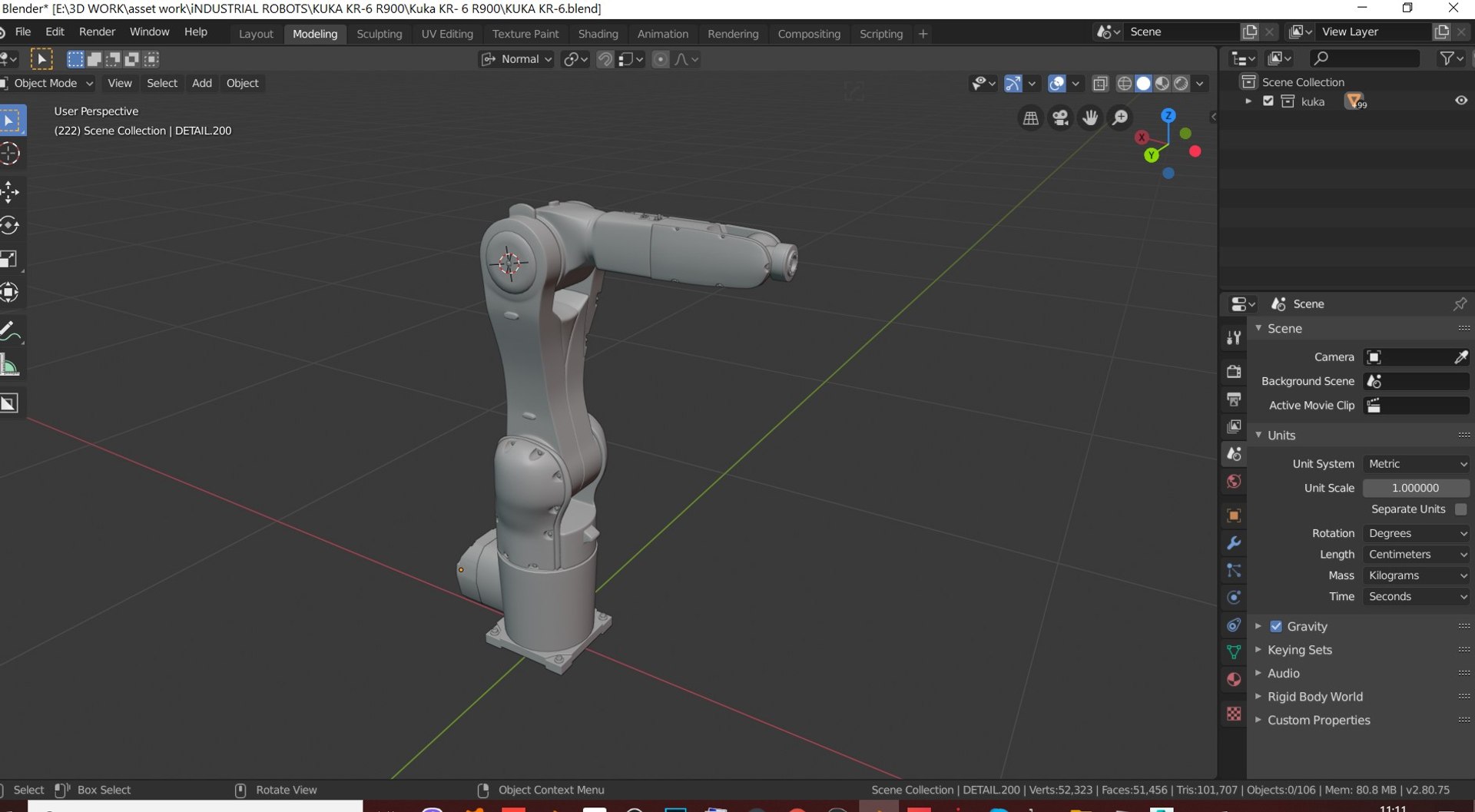Screen dimensions: 1475x812
Task: Open the View Layer properties tab
Action: (x=1234, y=426)
